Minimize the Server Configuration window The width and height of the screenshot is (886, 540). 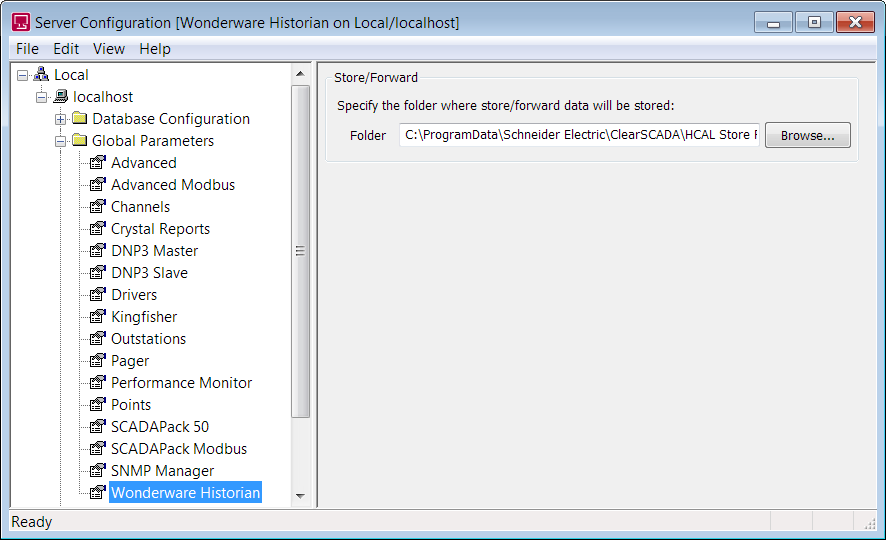coord(774,23)
